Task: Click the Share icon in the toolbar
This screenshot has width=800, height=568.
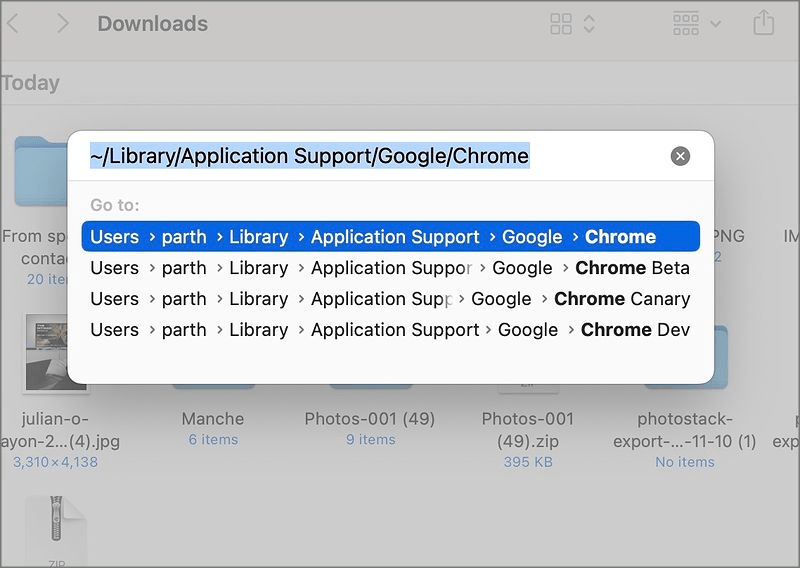Action: coord(763,23)
